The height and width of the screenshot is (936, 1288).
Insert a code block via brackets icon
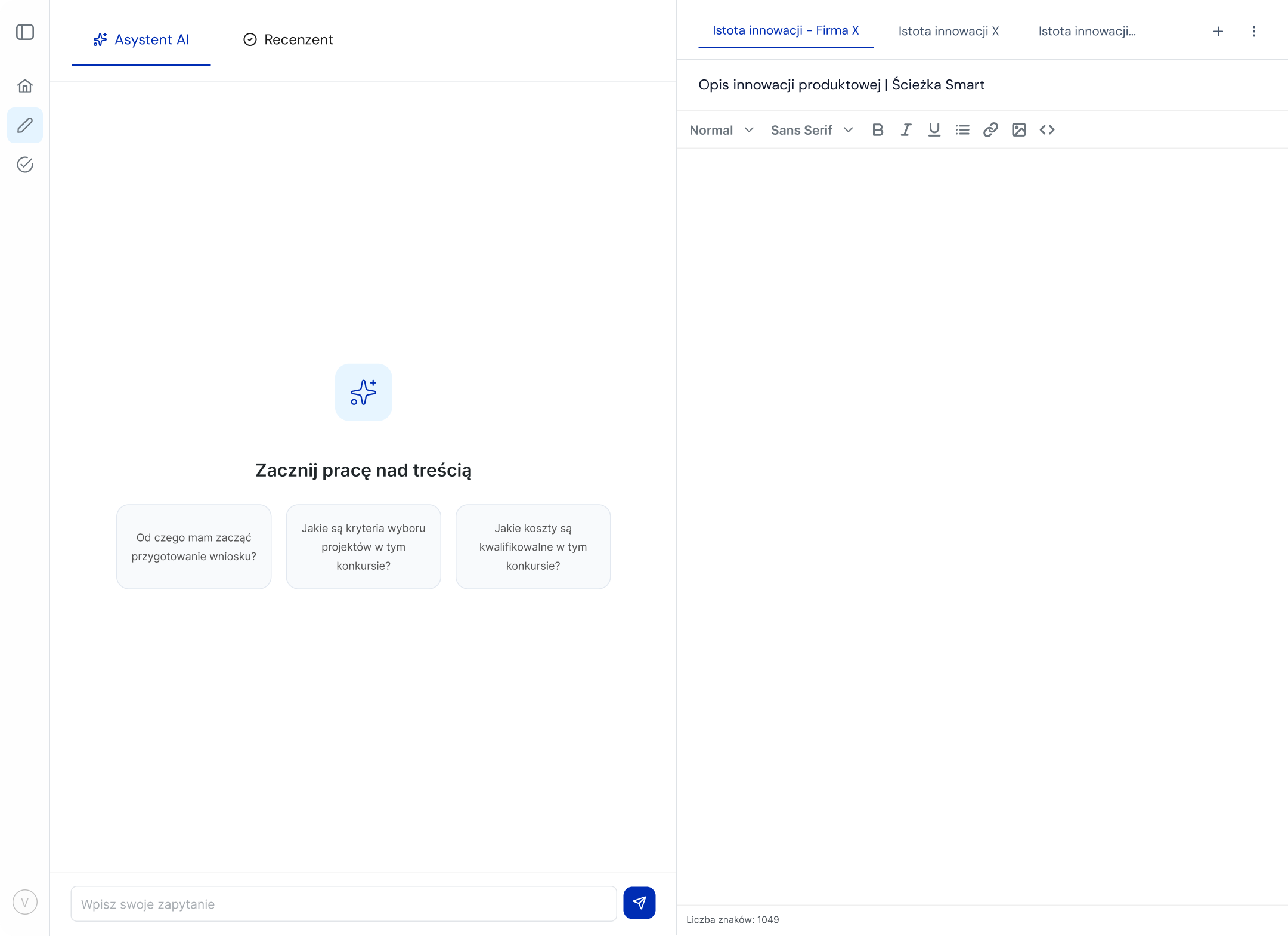tap(1047, 130)
